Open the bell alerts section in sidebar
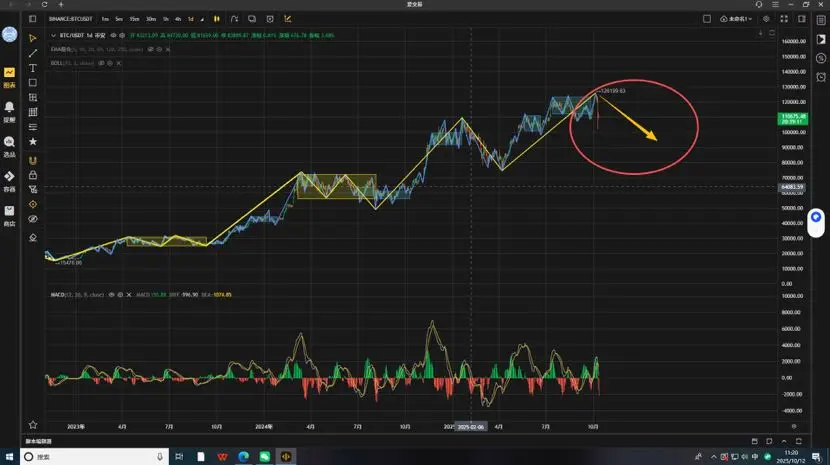 pos(10,111)
